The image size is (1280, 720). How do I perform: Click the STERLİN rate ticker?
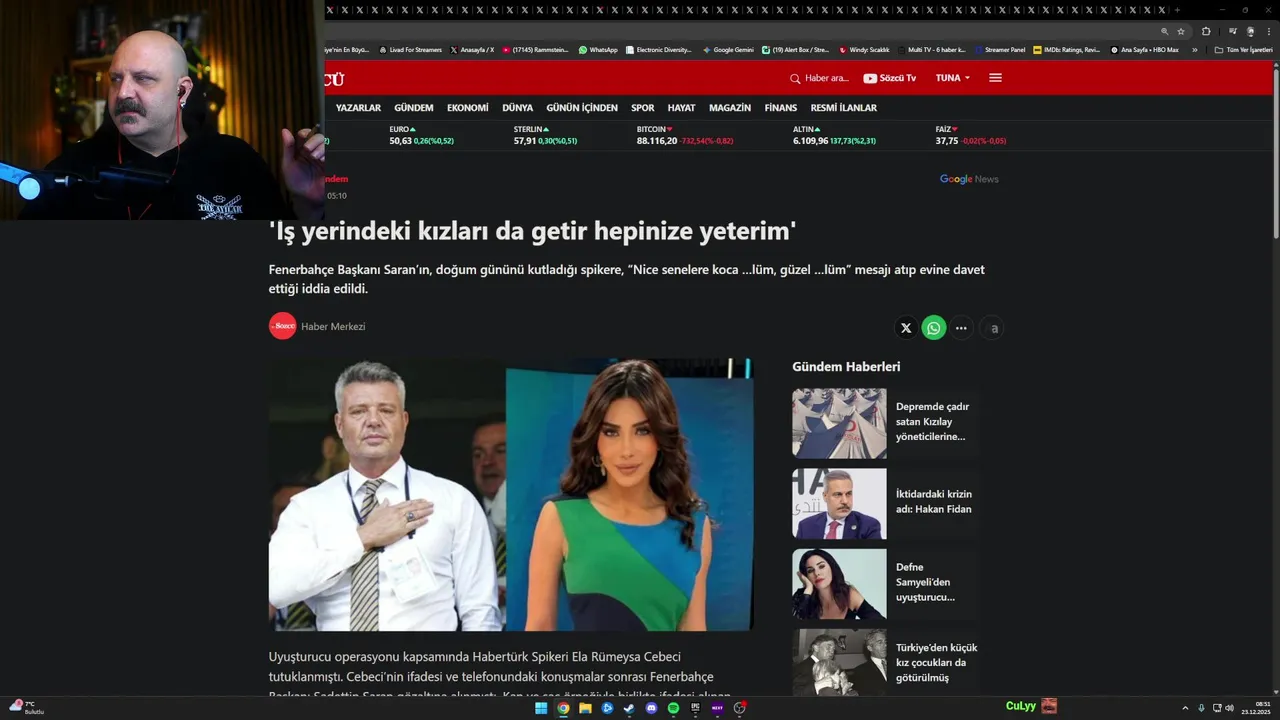point(545,135)
